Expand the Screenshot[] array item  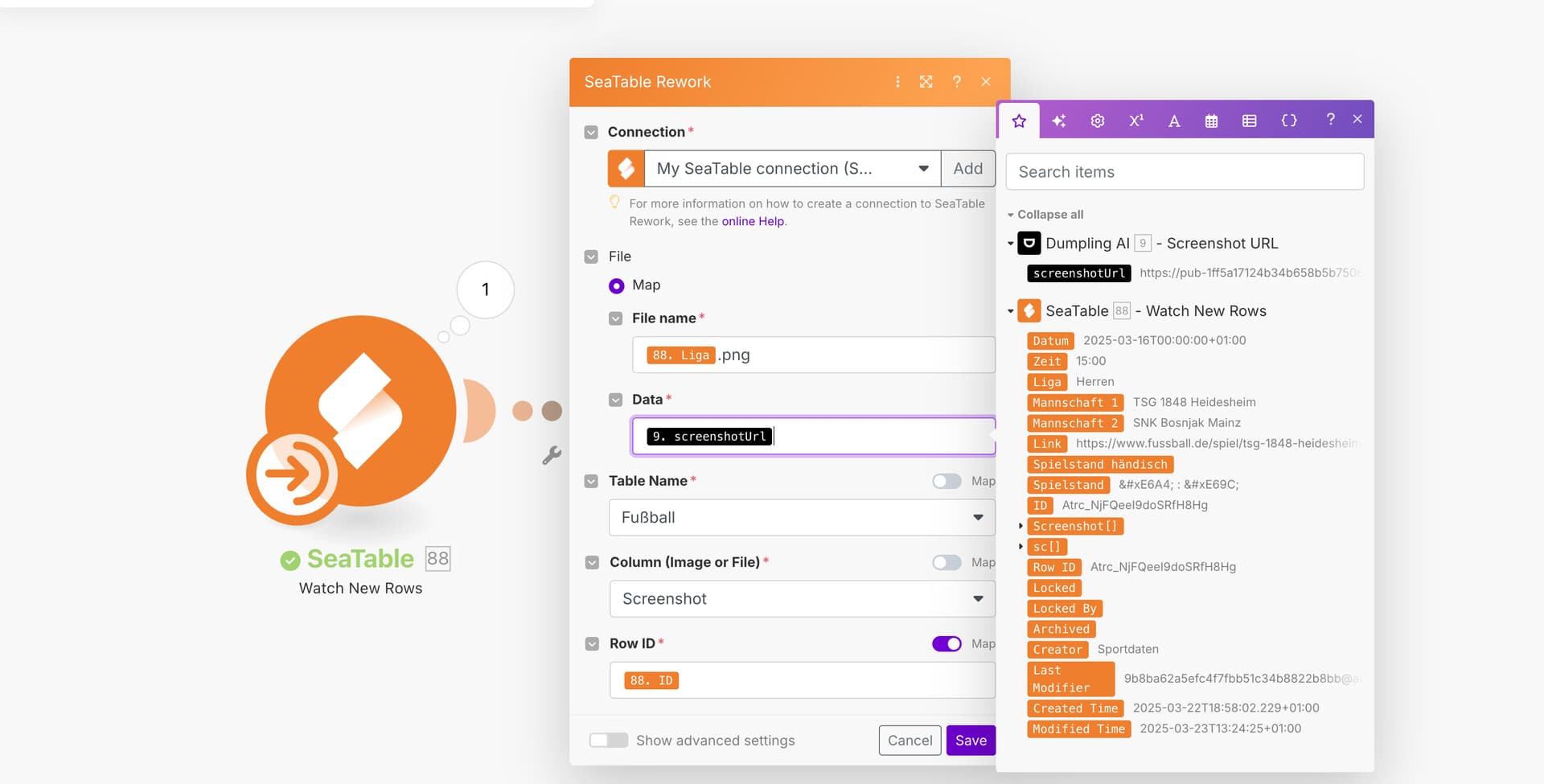(x=1021, y=526)
